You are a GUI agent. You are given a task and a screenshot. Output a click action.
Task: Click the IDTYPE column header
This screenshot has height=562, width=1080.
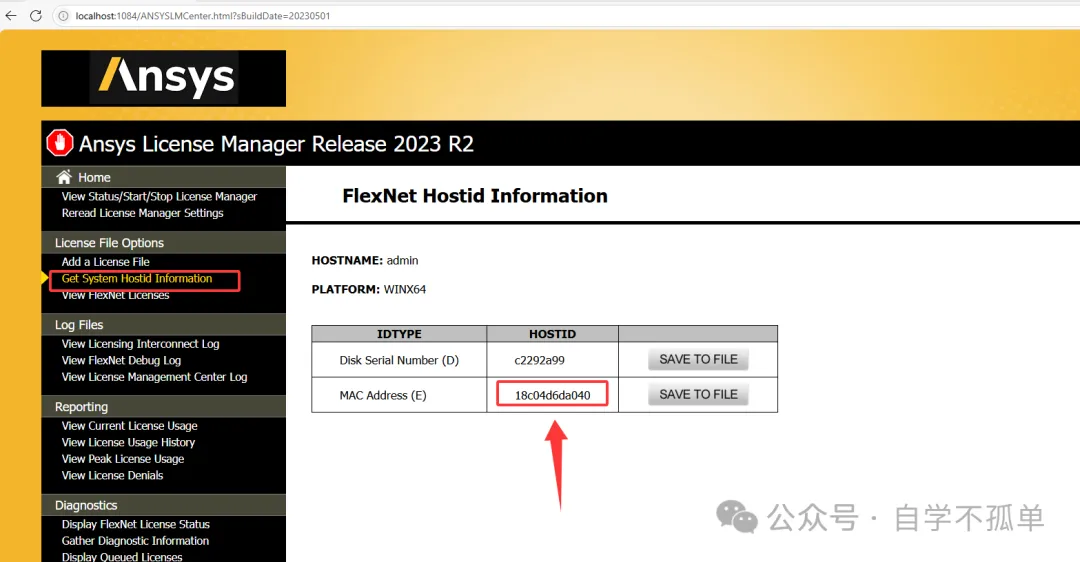pyautogui.click(x=399, y=334)
